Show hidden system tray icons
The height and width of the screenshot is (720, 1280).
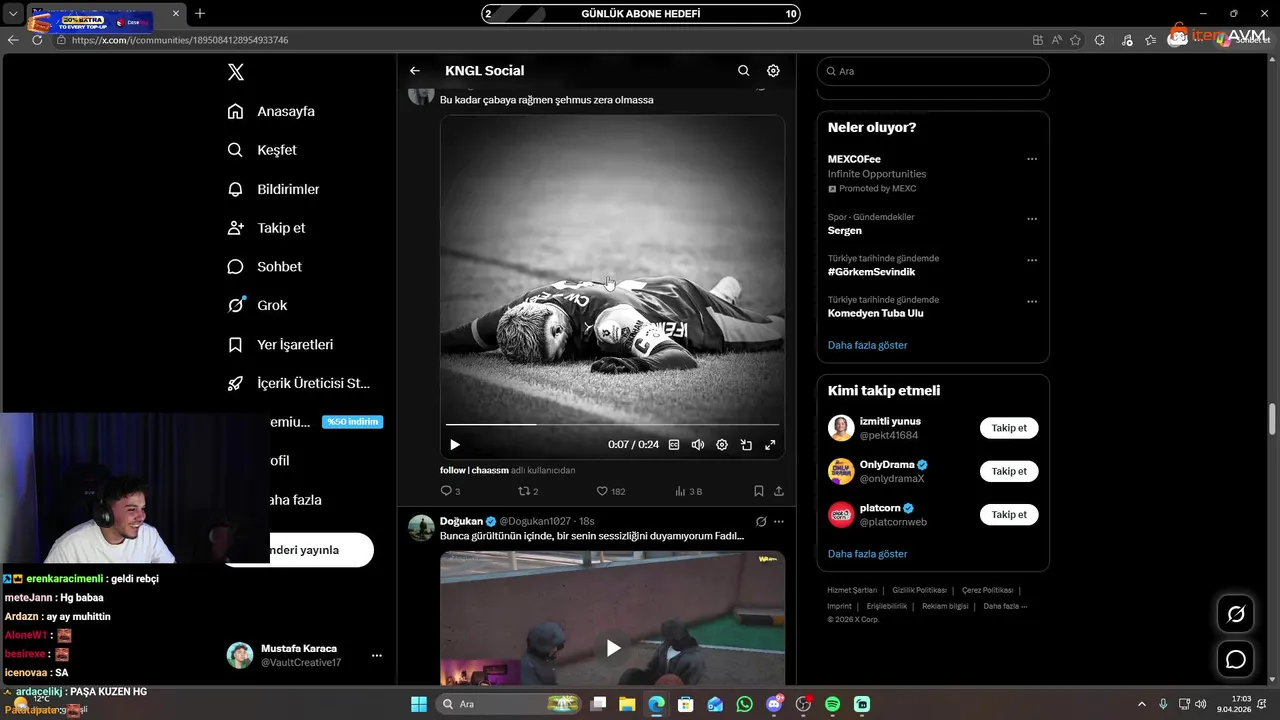[1142, 704]
